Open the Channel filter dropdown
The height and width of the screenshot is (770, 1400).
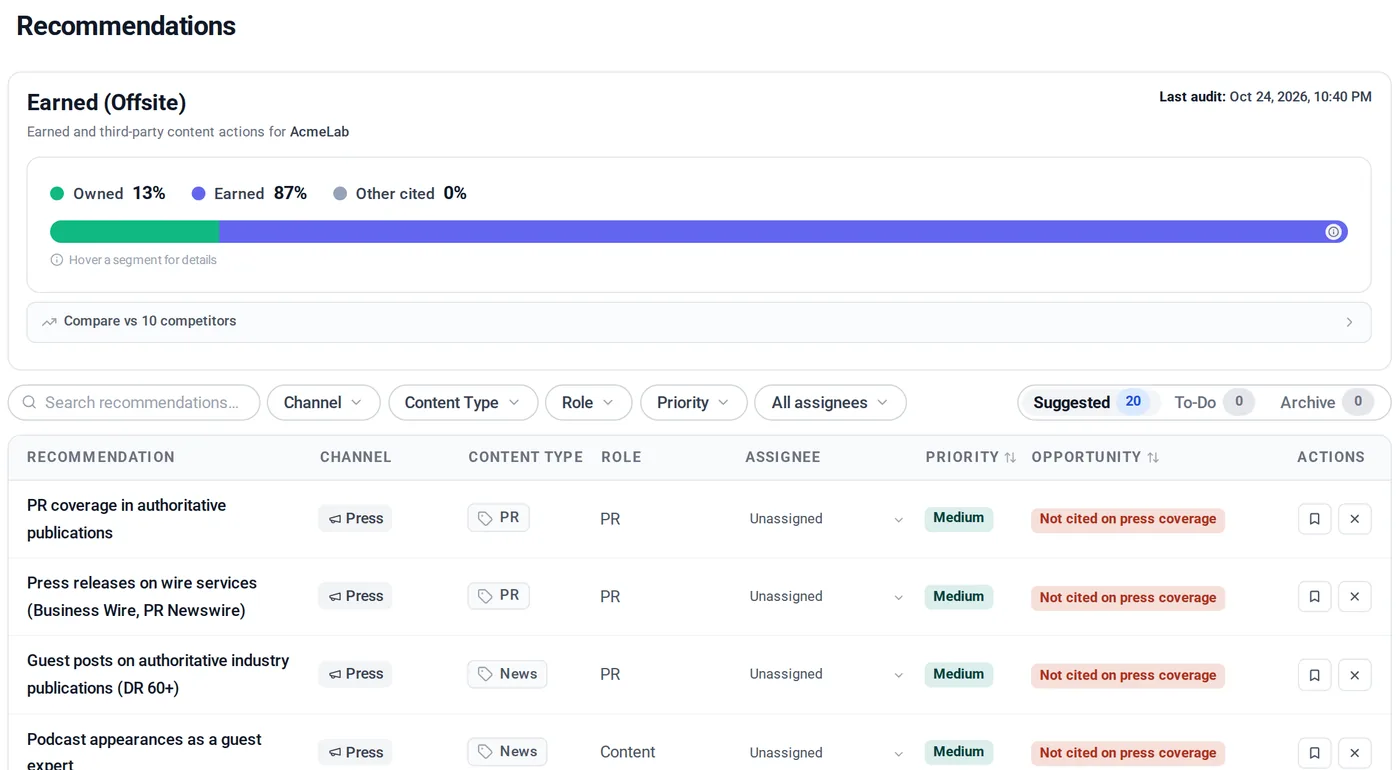pos(323,403)
